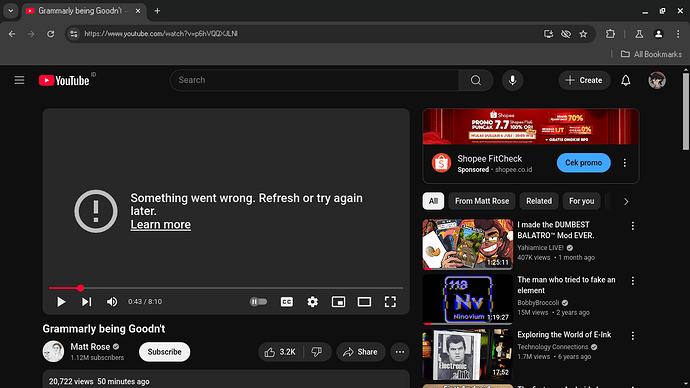This screenshot has height=388, width=690.
Task: Focus the YouTube search field
Action: pos(314,80)
